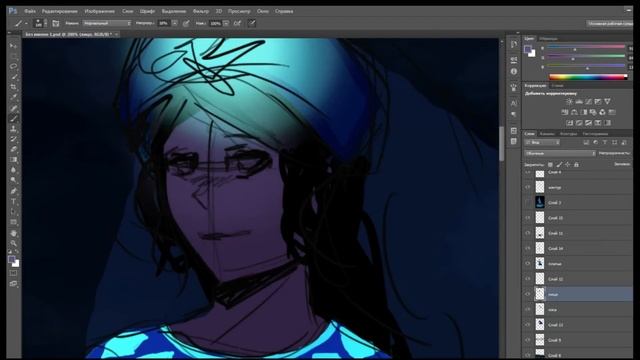Screen dimensions: 640x360
Task: Open the opacity slider dropdown arrow
Action: [x=175, y=23]
